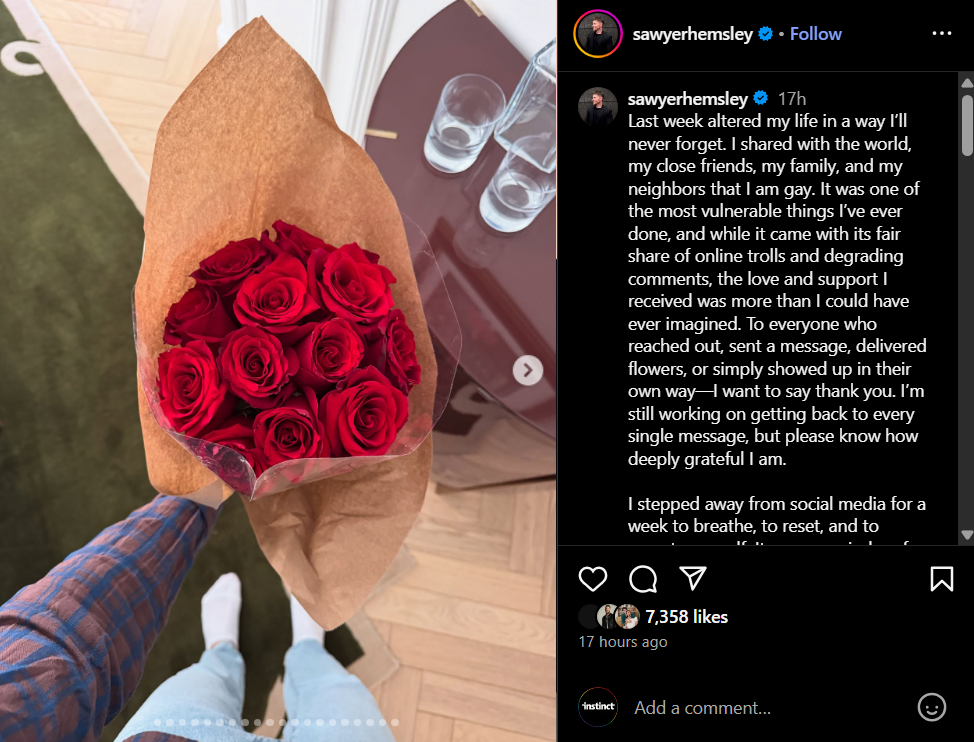The image size is (974, 742).
Task: Click the caption scrollbar thumb
Action: [967, 125]
